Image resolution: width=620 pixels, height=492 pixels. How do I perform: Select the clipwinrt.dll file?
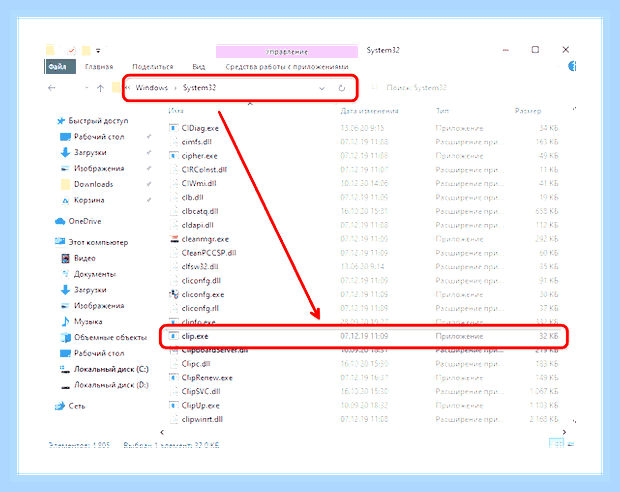pyautogui.click(x=202, y=419)
